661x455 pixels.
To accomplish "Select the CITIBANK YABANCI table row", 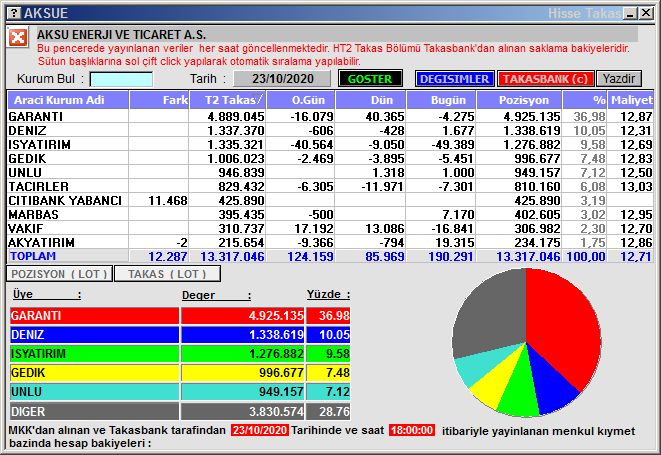I will (330, 200).
